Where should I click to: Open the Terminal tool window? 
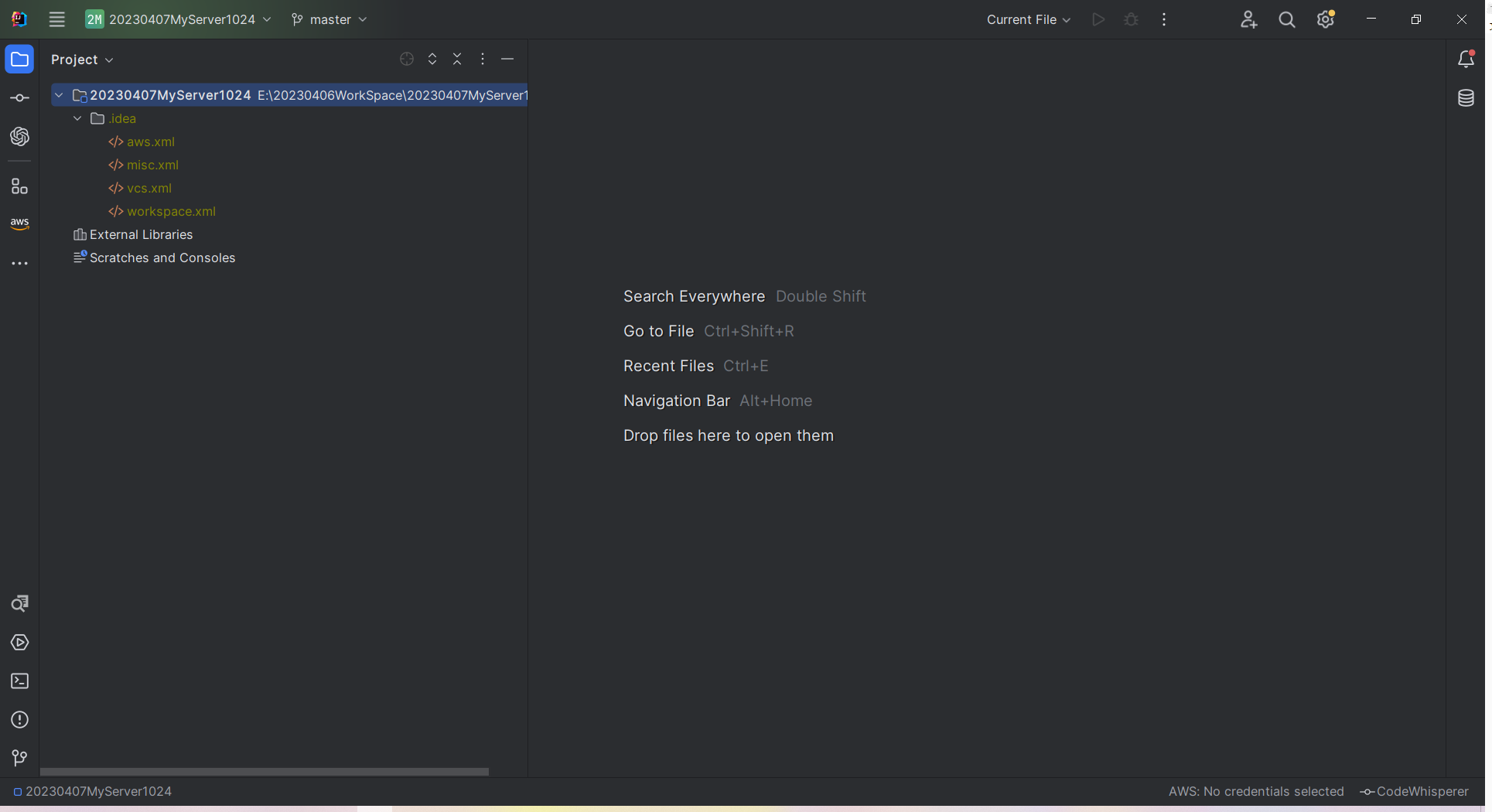pyautogui.click(x=19, y=681)
